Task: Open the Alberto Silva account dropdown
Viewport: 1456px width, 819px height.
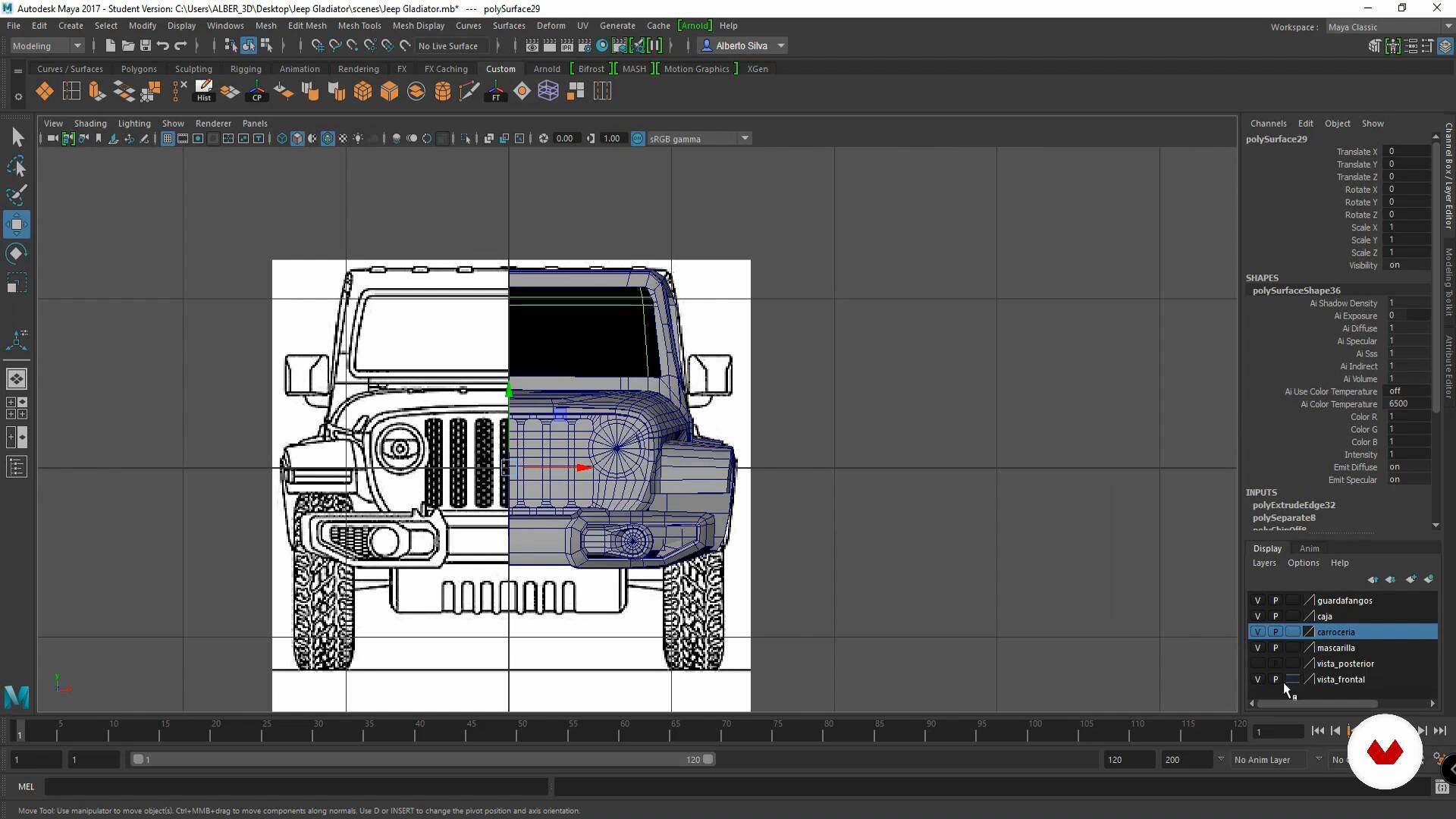Action: click(743, 45)
